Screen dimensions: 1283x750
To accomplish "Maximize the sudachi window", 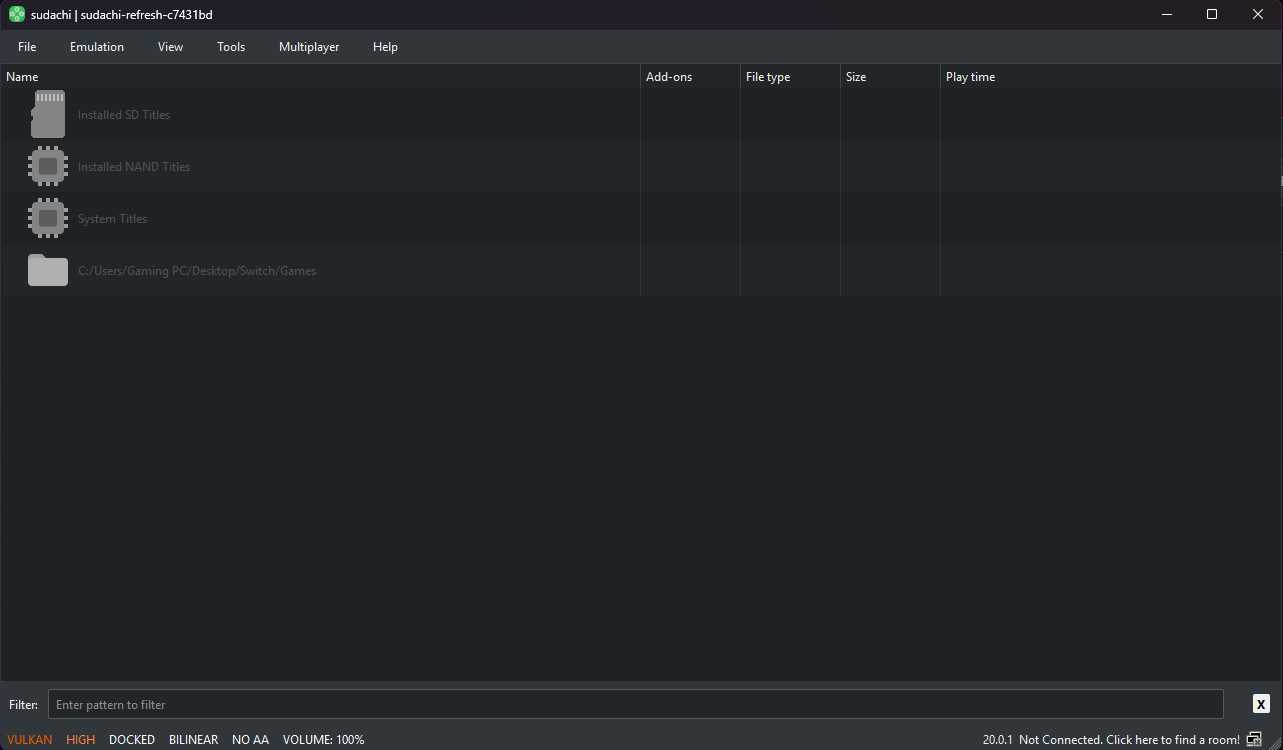I will [x=1212, y=14].
